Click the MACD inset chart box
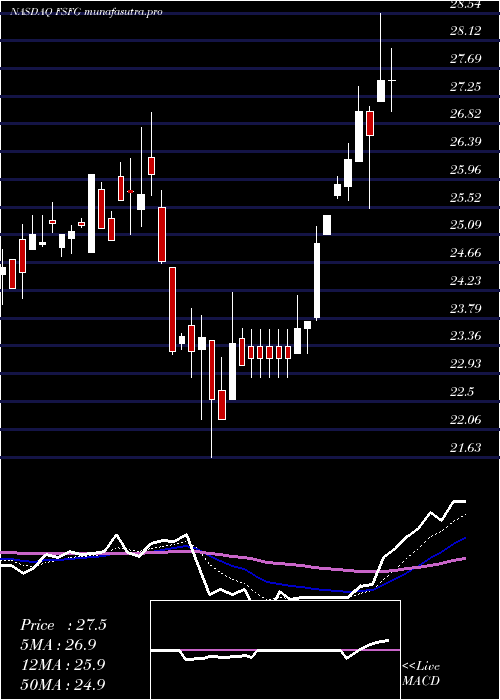This screenshot has width=500, height=700. click(x=275, y=650)
